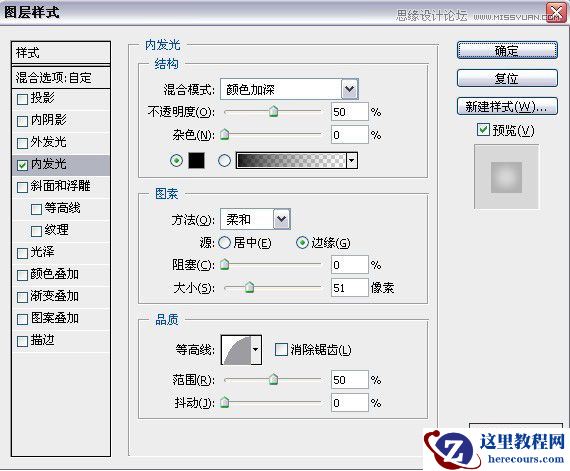Click the style preview thumbnail
This screenshot has height=471, width=570.
coord(506,177)
